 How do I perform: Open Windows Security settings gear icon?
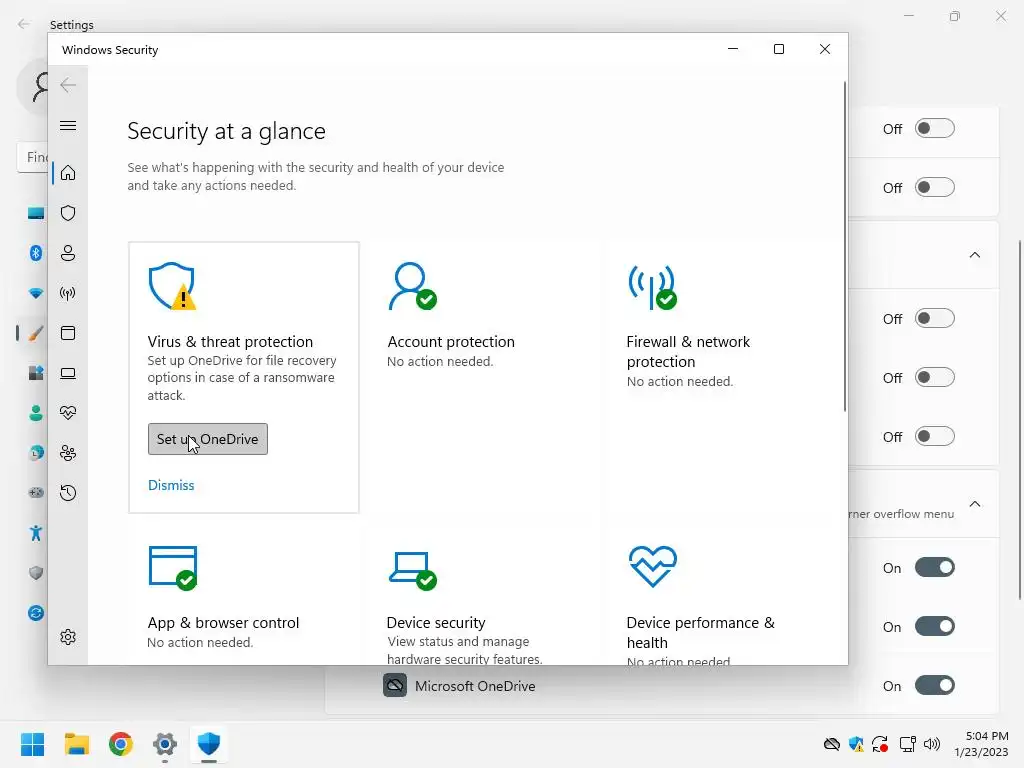(x=68, y=637)
